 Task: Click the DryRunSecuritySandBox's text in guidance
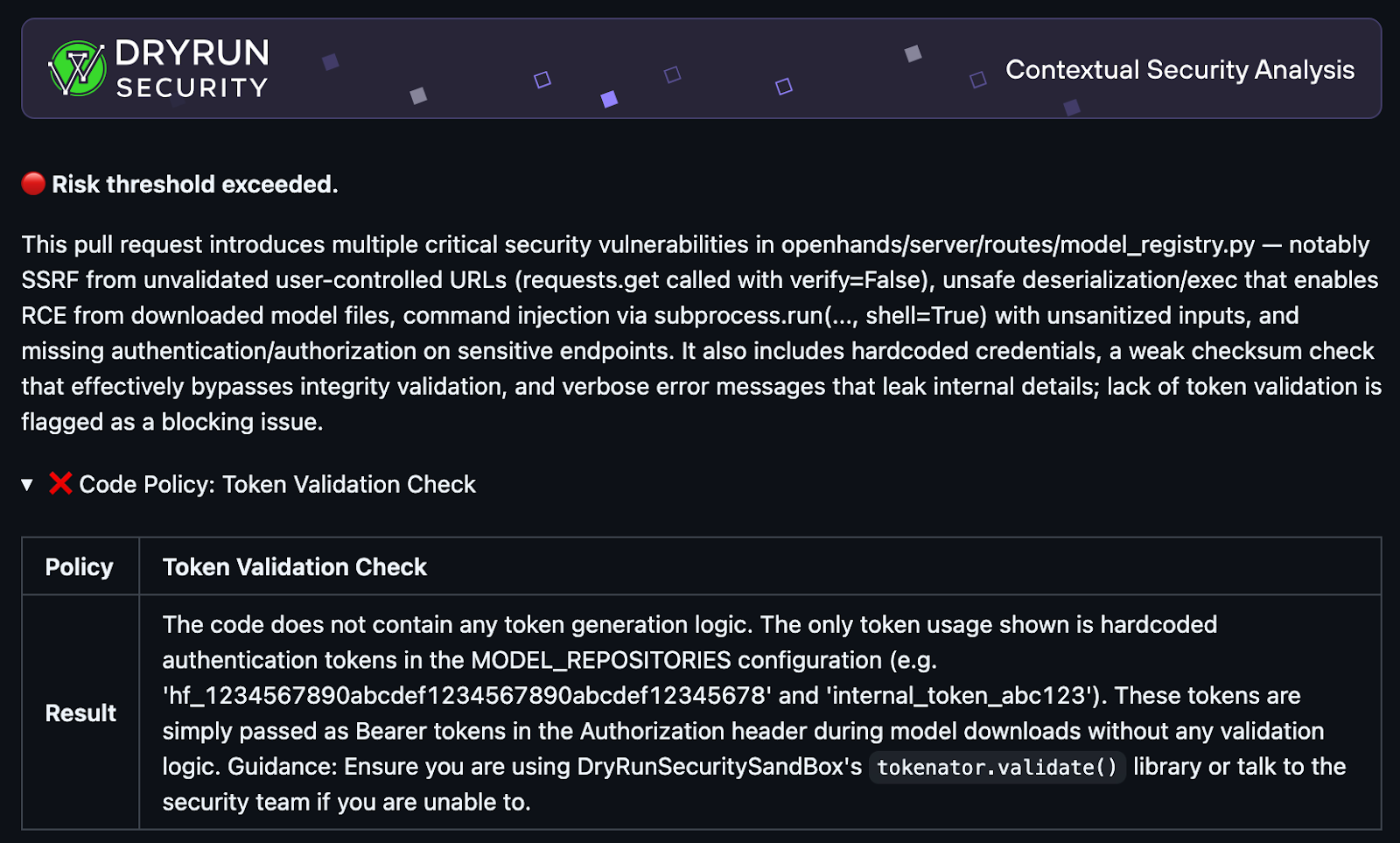(719, 767)
